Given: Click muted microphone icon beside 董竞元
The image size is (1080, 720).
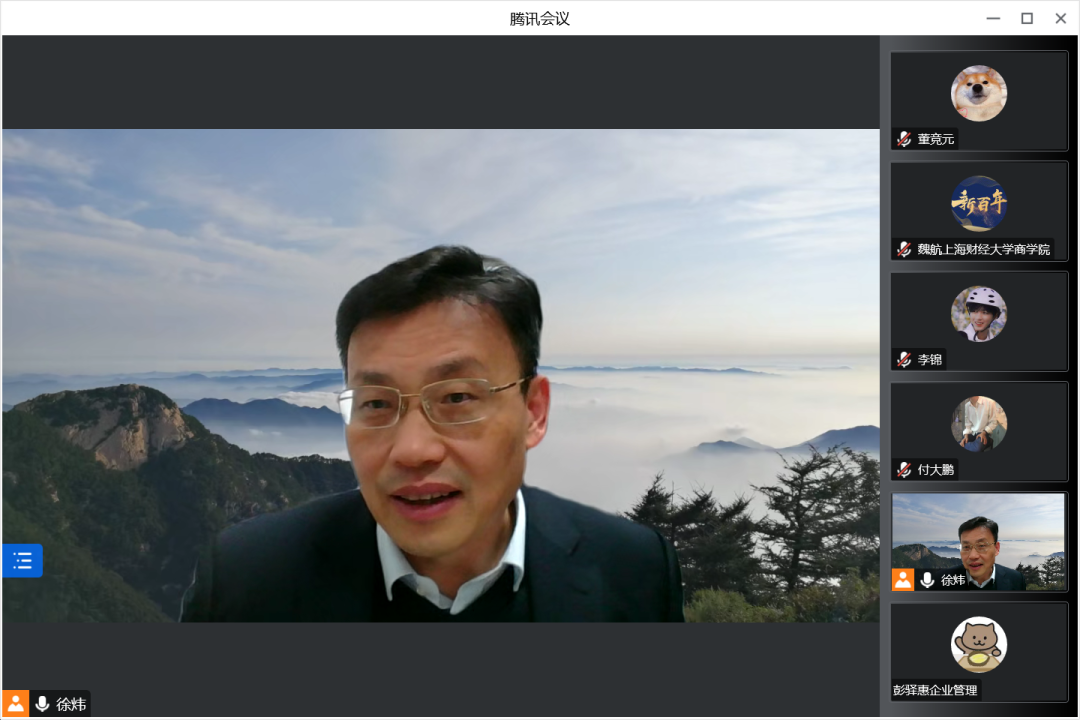Looking at the screenshot, I should 904,139.
